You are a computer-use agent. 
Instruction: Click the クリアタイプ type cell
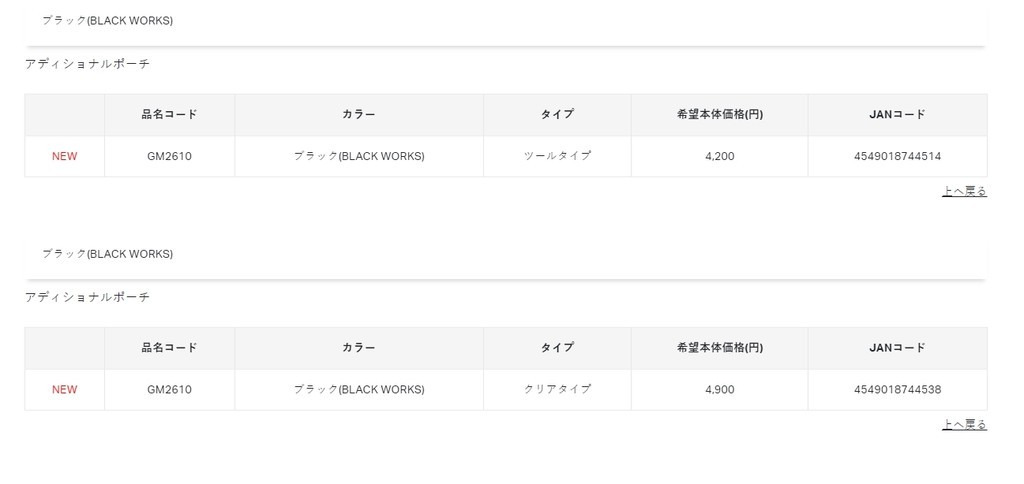point(557,389)
